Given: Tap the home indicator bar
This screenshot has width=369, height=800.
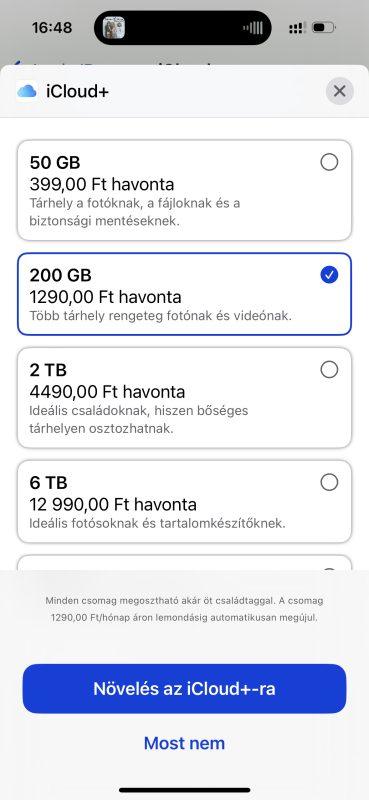Looking at the screenshot, I should pos(184,790).
